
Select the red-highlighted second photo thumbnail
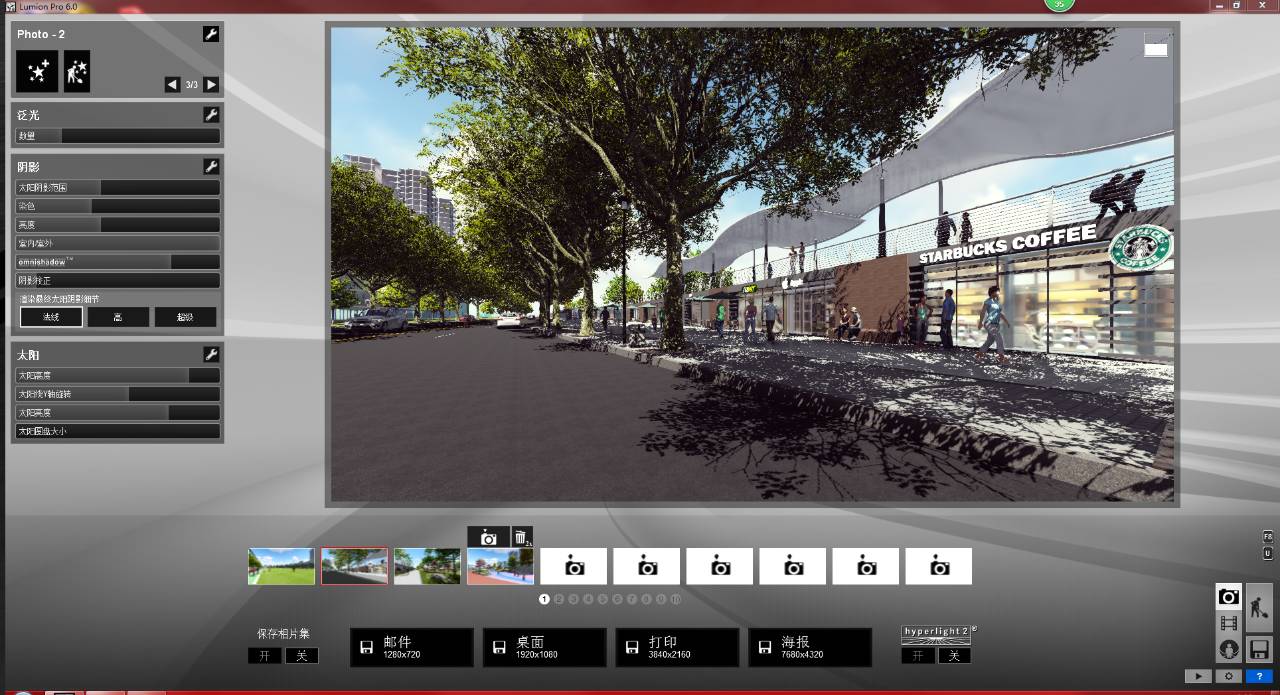(x=354, y=566)
